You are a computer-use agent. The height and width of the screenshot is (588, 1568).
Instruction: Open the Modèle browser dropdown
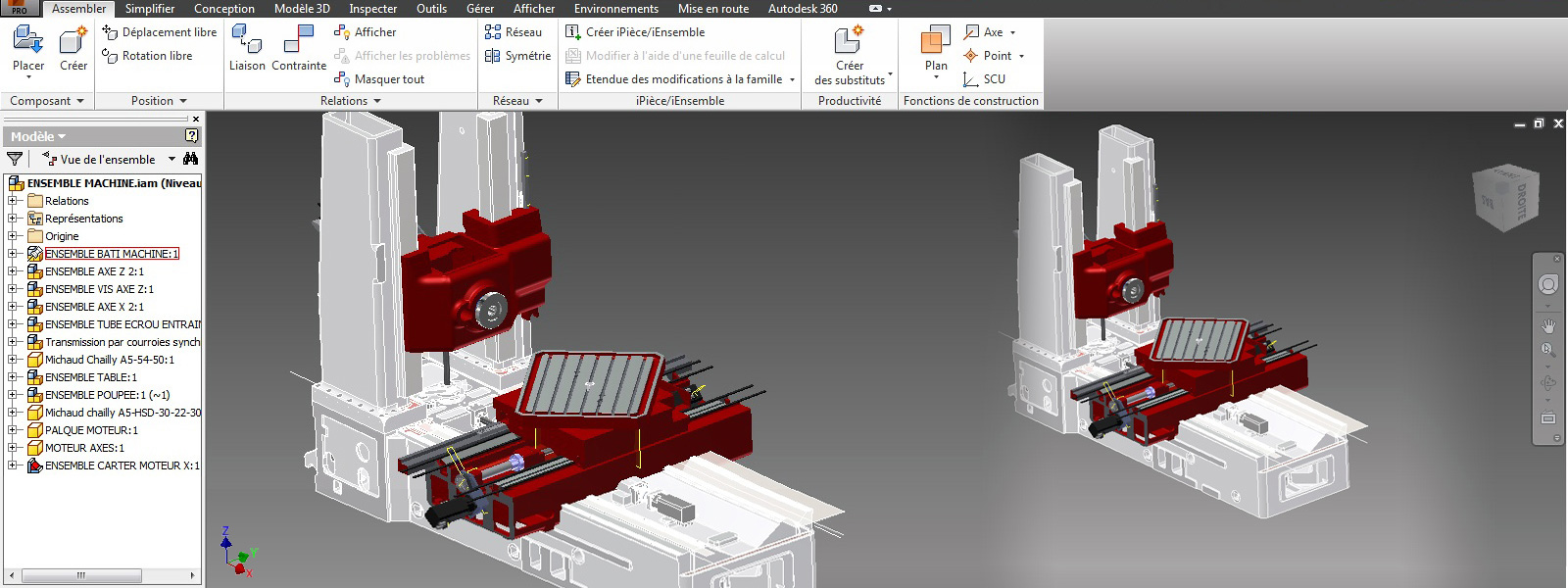(62, 137)
